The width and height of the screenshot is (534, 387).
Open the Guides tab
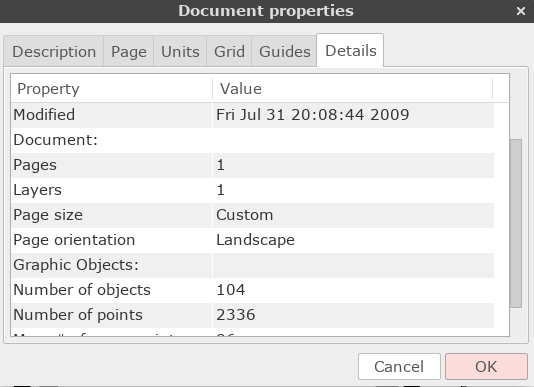284,52
